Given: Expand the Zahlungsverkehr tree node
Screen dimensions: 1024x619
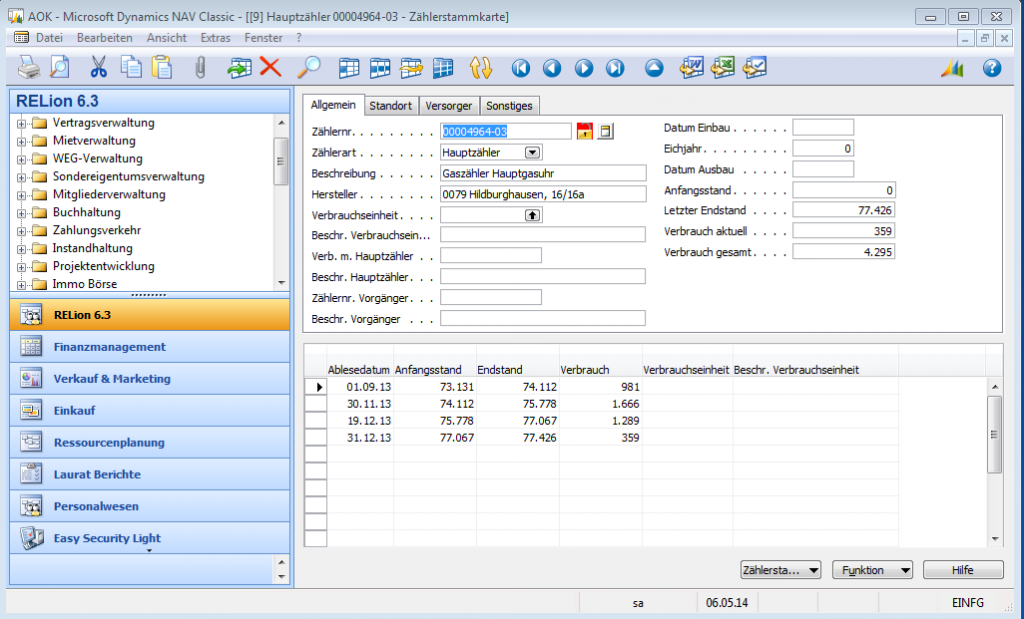Looking at the screenshot, I should [22, 231].
